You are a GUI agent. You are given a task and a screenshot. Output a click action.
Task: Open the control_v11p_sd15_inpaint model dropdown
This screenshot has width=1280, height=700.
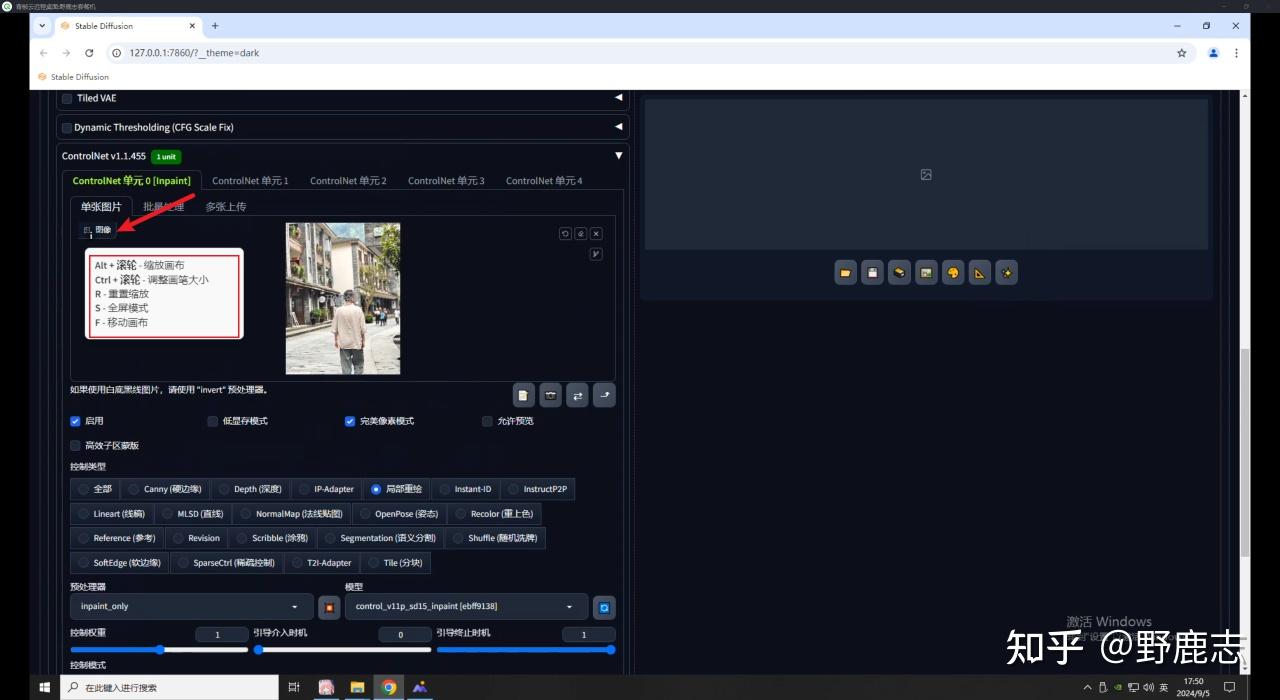click(465, 607)
